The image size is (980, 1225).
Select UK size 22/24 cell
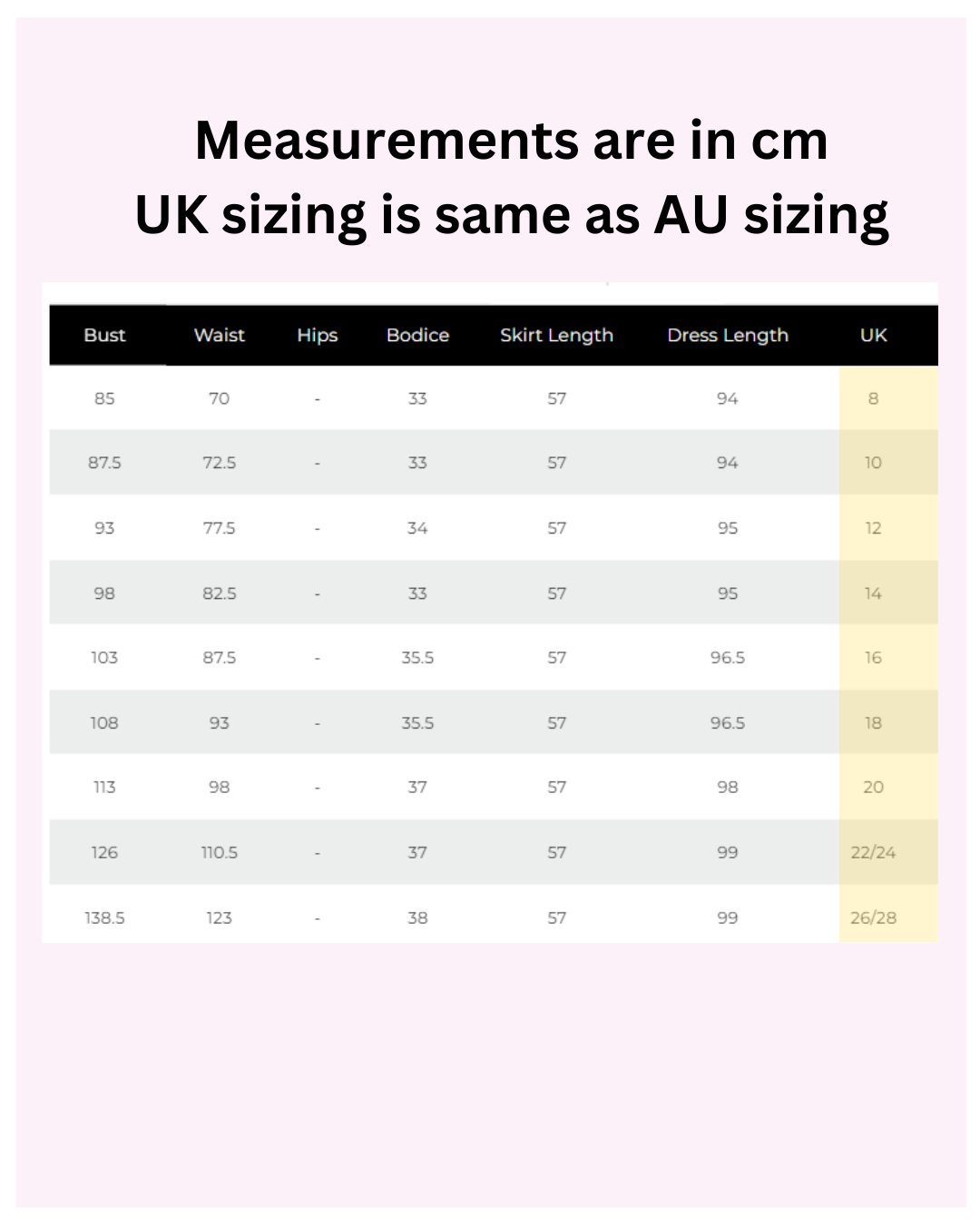(873, 853)
